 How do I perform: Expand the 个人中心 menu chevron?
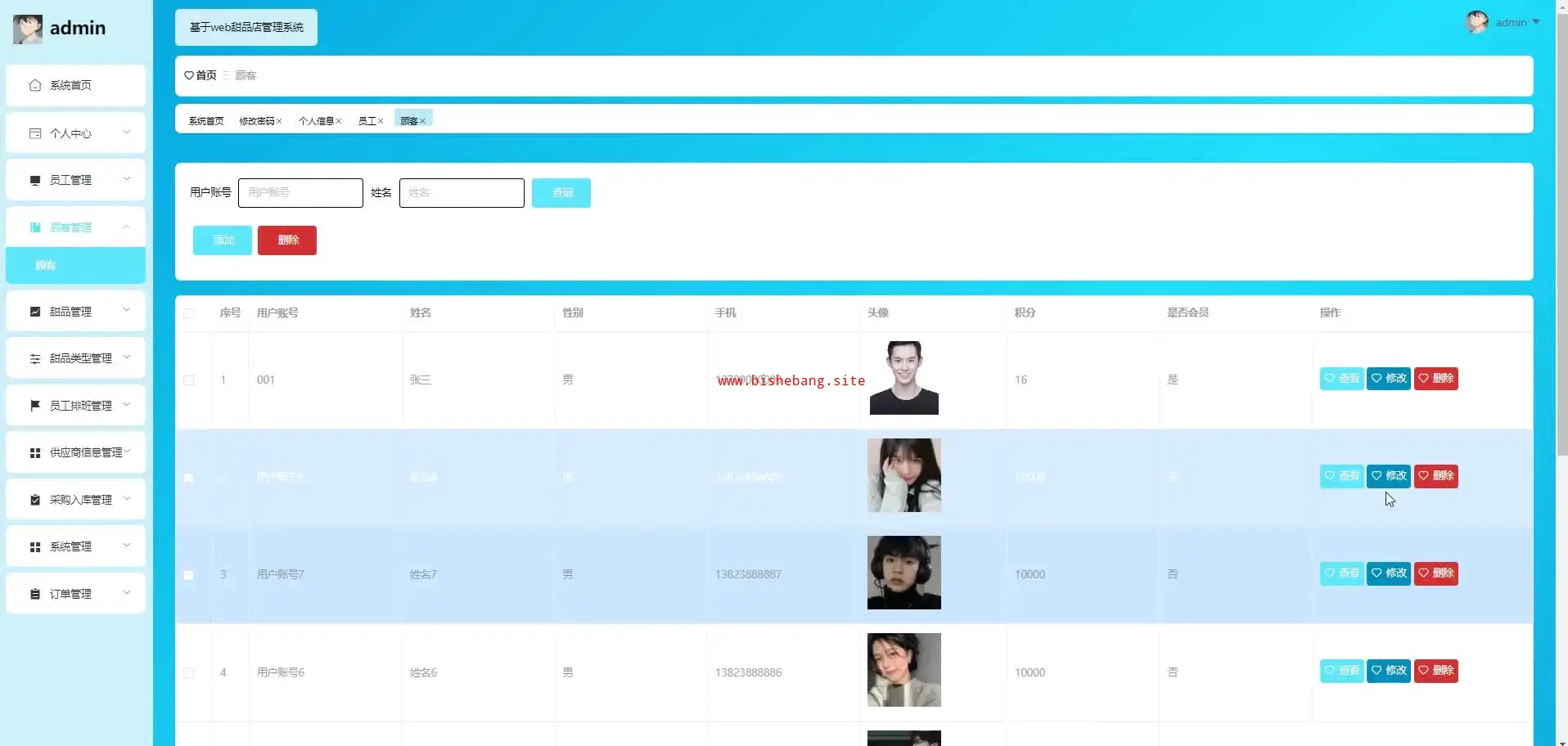(127, 132)
